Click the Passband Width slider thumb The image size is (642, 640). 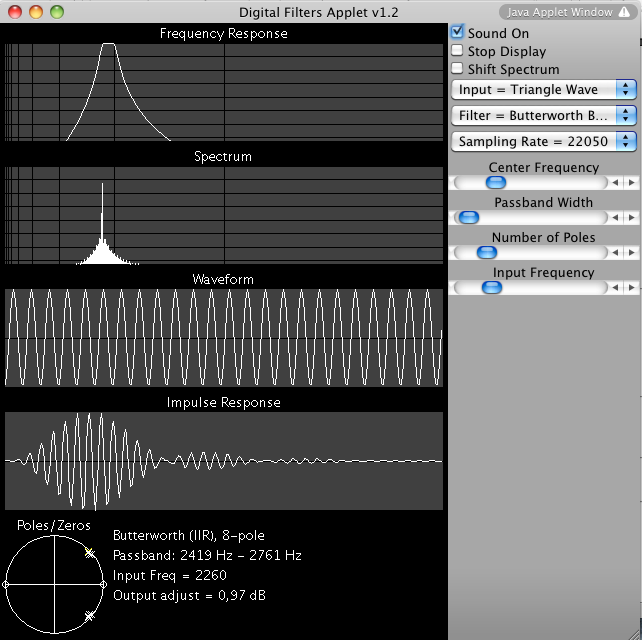[x=467, y=218]
